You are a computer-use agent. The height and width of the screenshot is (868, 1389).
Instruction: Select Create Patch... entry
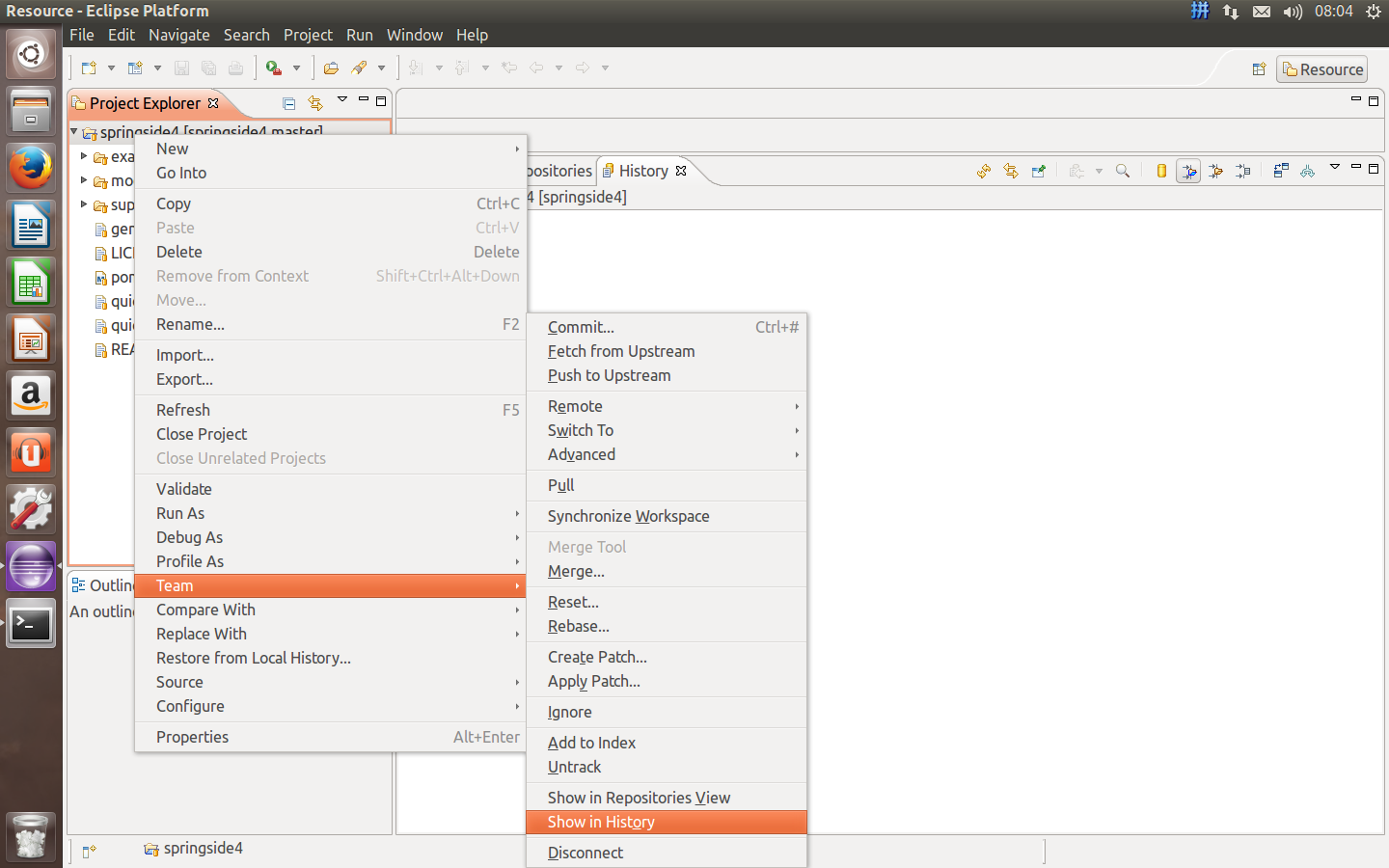coord(667,657)
